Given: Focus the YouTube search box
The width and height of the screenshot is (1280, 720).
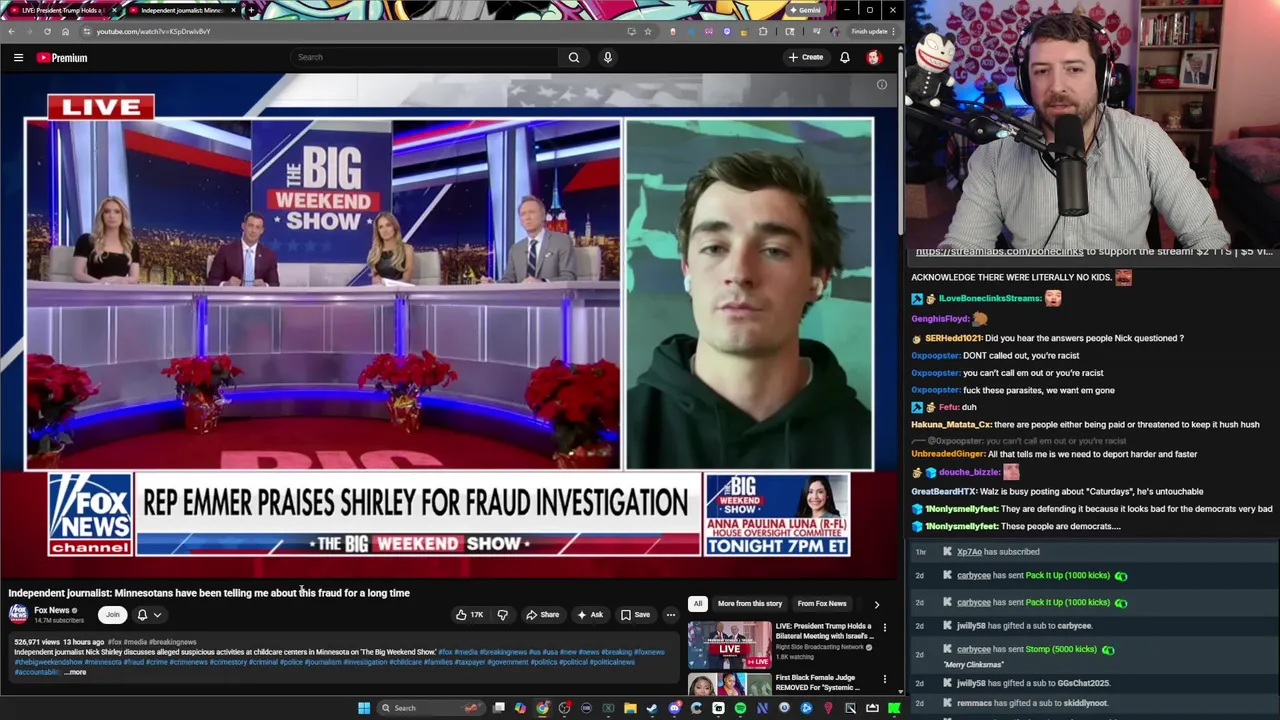Looking at the screenshot, I should point(424,57).
